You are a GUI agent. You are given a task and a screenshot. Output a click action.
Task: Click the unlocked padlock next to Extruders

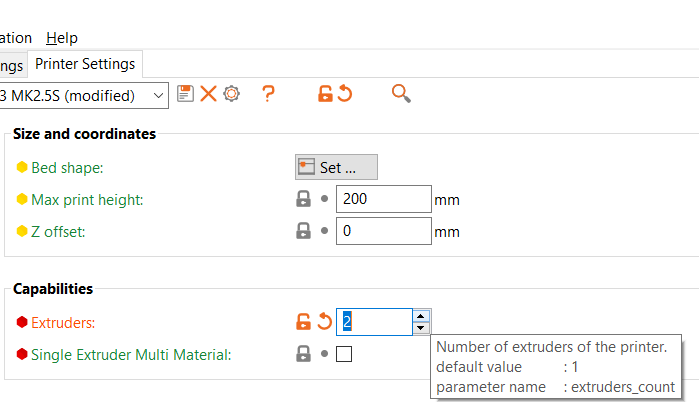(x=303, y=322)
